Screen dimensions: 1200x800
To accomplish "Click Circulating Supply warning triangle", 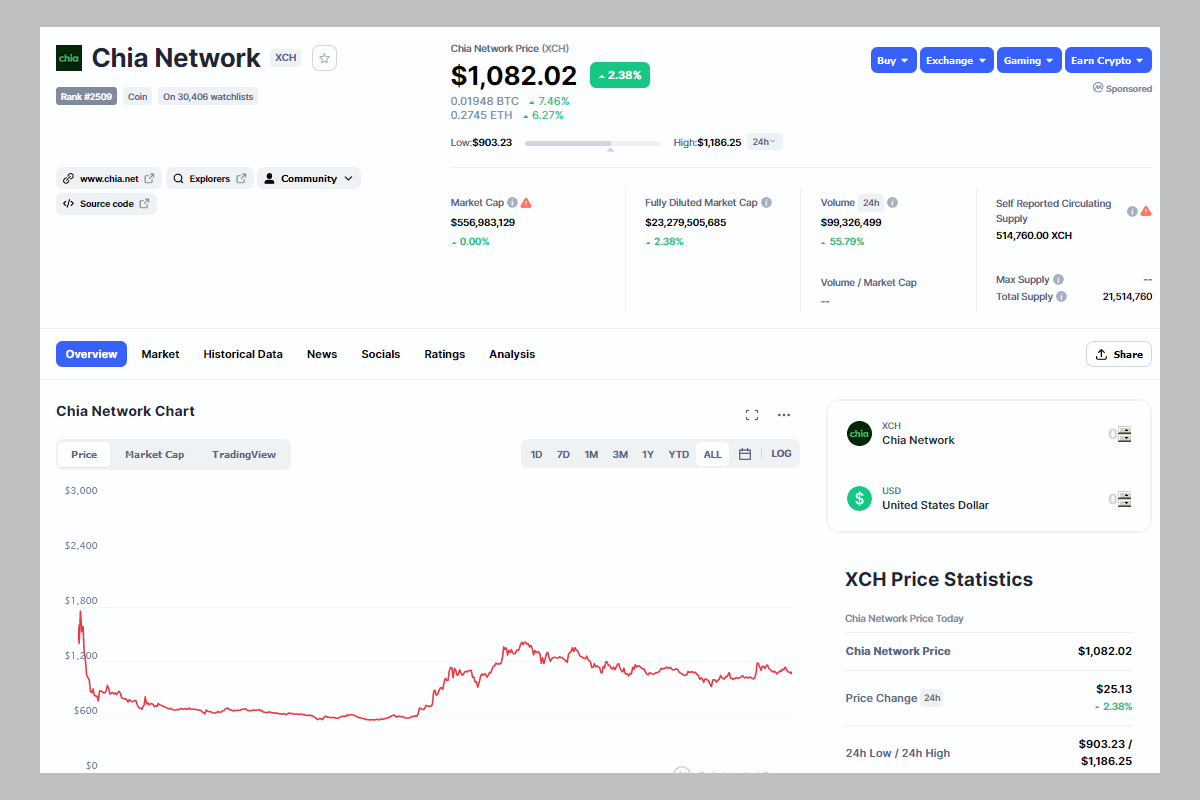I will 1146,211.
